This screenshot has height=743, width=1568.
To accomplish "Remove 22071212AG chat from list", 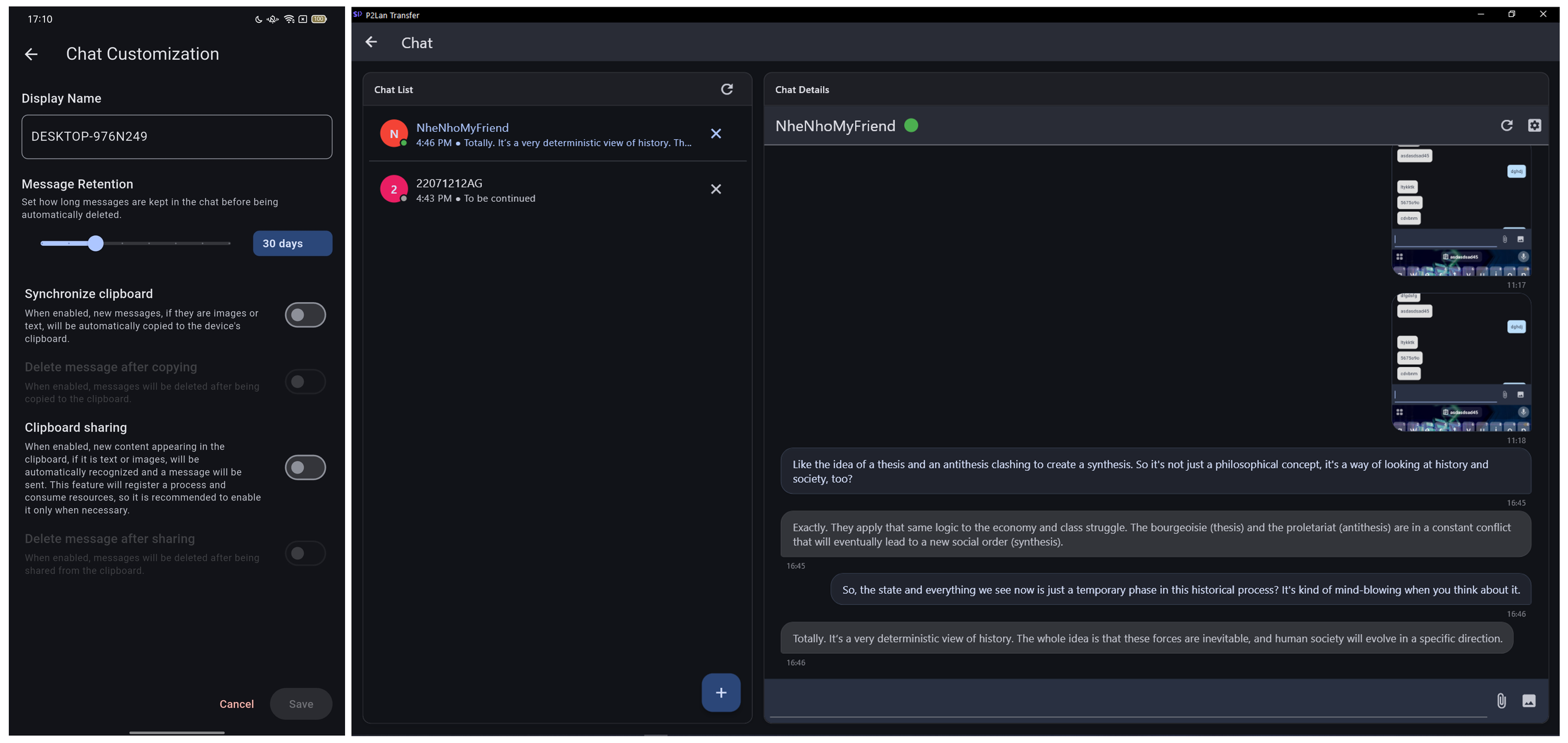I will point(715,189).
